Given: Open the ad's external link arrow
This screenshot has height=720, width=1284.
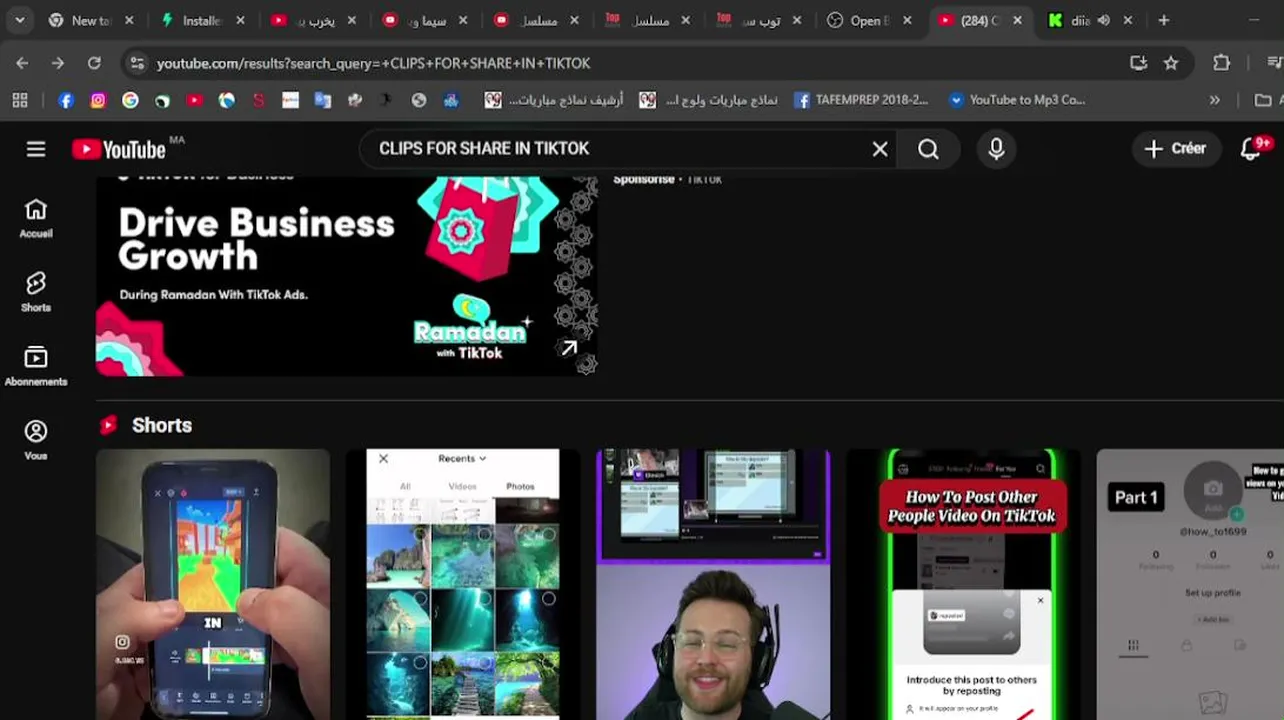Looking at the screenshot, I should click(569, 348).
